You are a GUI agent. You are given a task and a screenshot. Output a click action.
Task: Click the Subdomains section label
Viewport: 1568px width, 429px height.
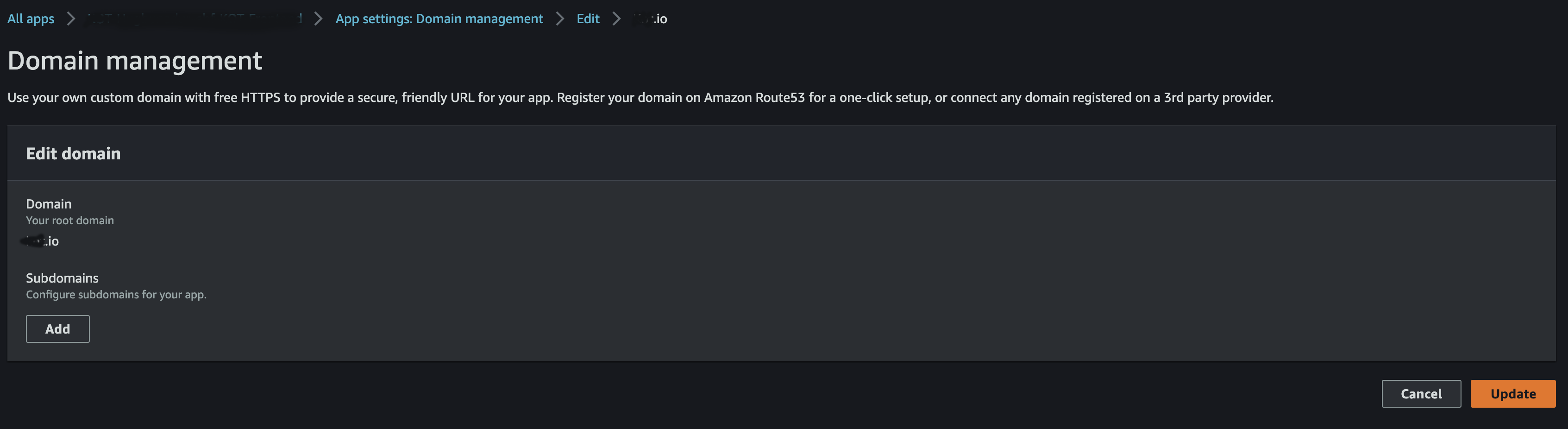click(62, 278)
